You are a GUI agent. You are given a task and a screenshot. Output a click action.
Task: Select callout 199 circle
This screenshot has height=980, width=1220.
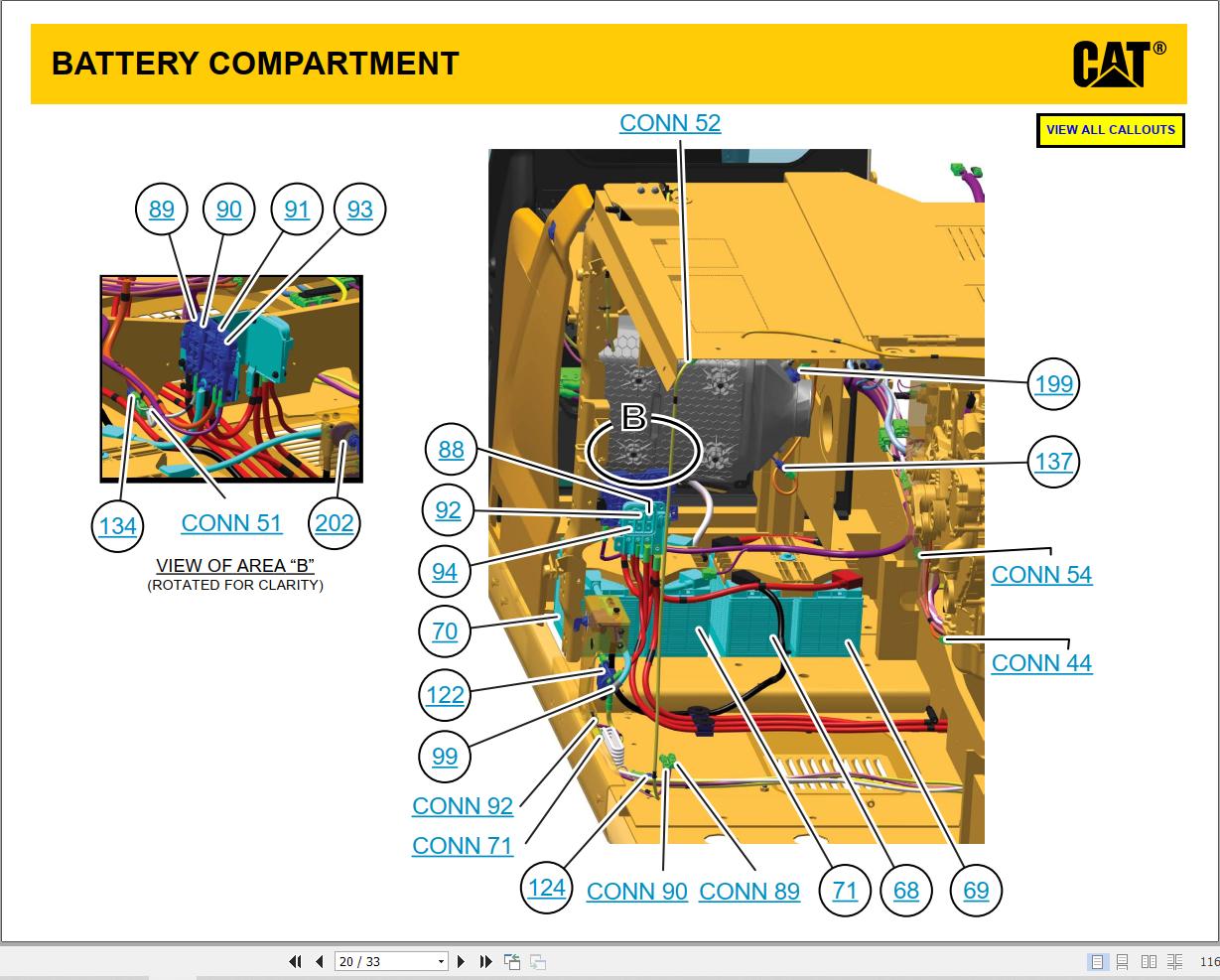1054,384
